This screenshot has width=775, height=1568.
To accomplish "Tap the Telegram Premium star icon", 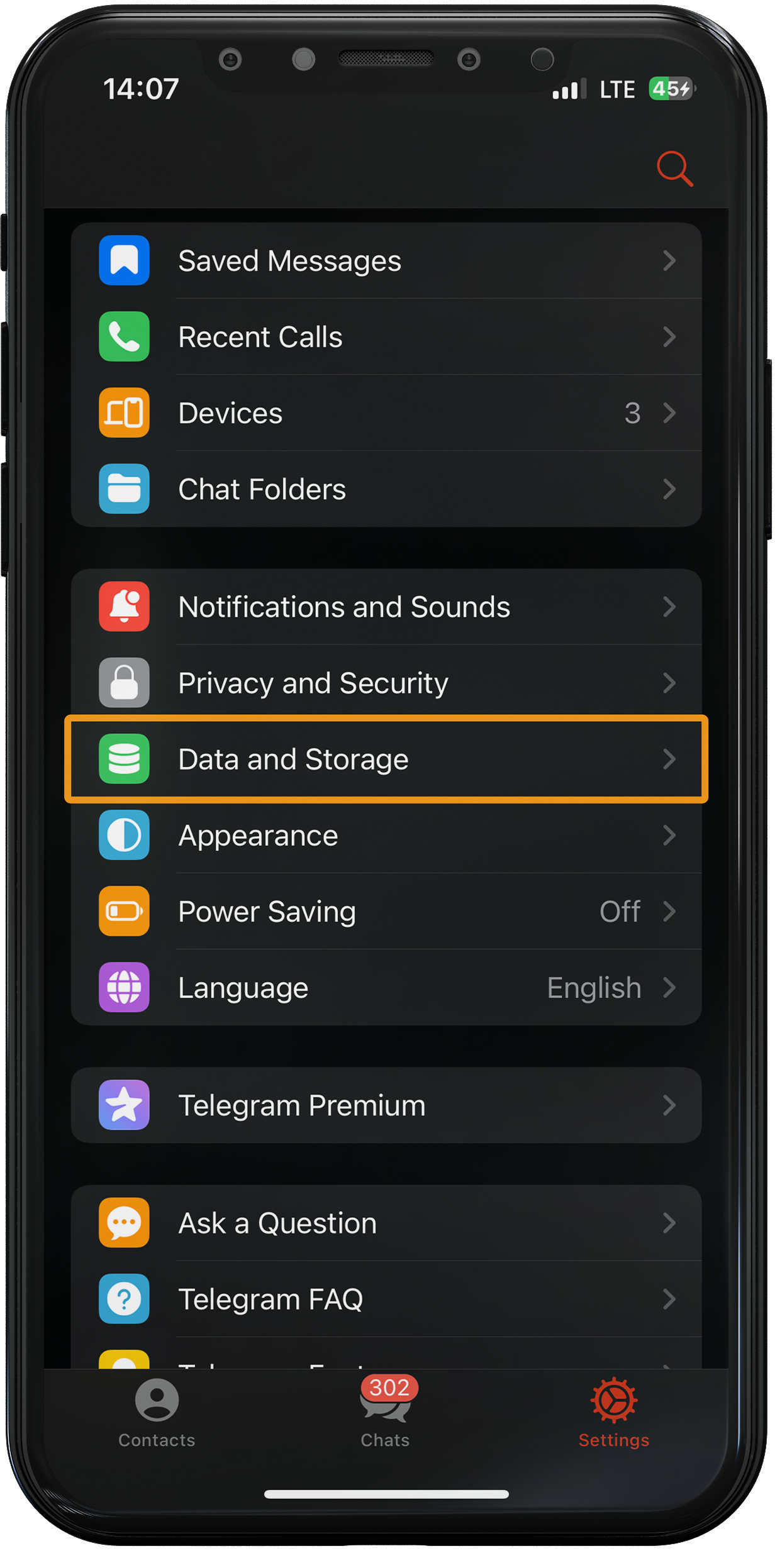I will tap(124, 1105).
